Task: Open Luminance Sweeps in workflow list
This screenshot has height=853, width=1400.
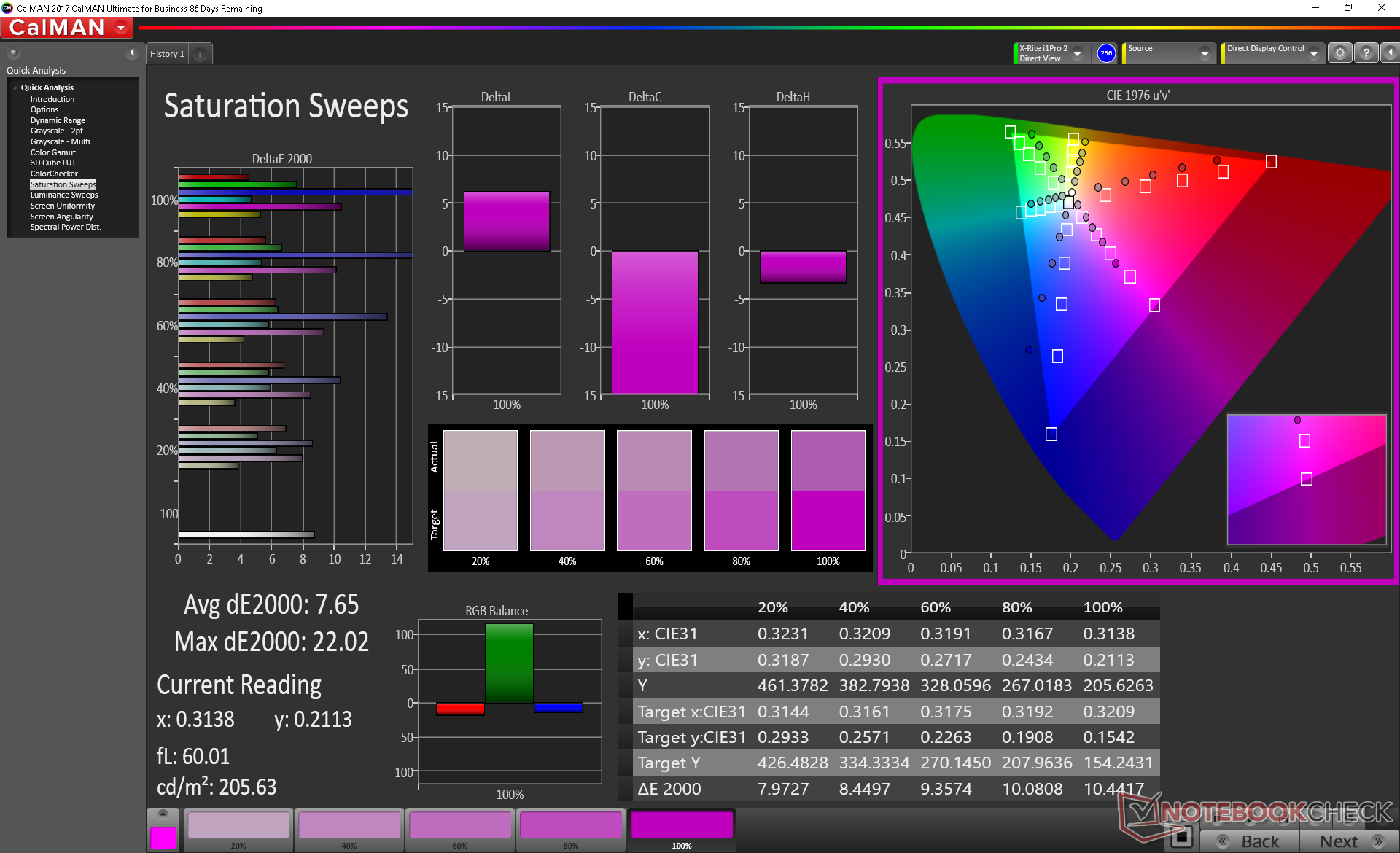Action: click(63, 195)
